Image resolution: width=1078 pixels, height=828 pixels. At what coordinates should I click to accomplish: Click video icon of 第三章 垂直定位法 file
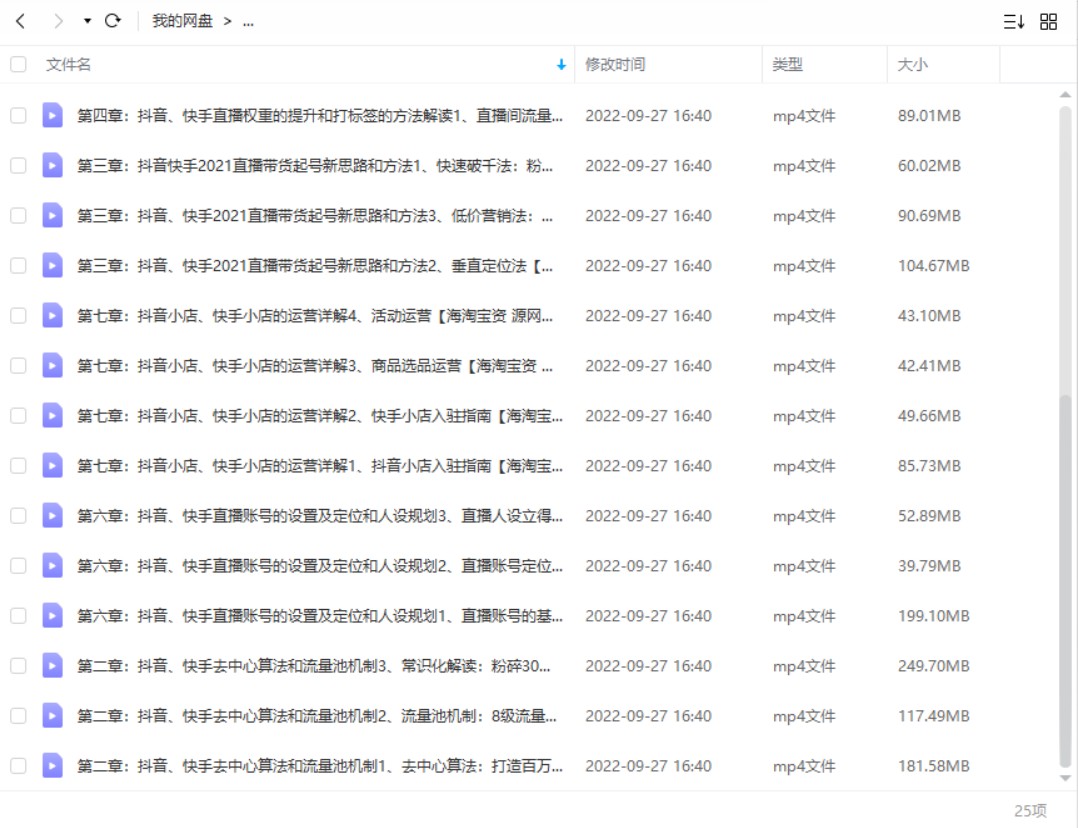pyautogui.click(x=52, y=266)
